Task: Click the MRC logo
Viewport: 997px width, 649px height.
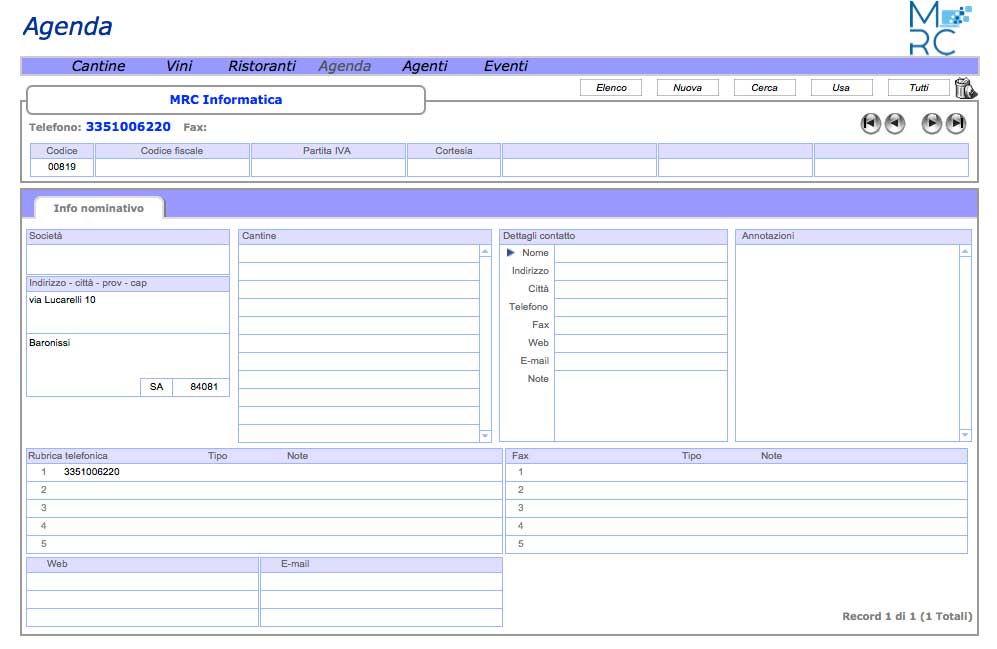Action: pos(940,28)
